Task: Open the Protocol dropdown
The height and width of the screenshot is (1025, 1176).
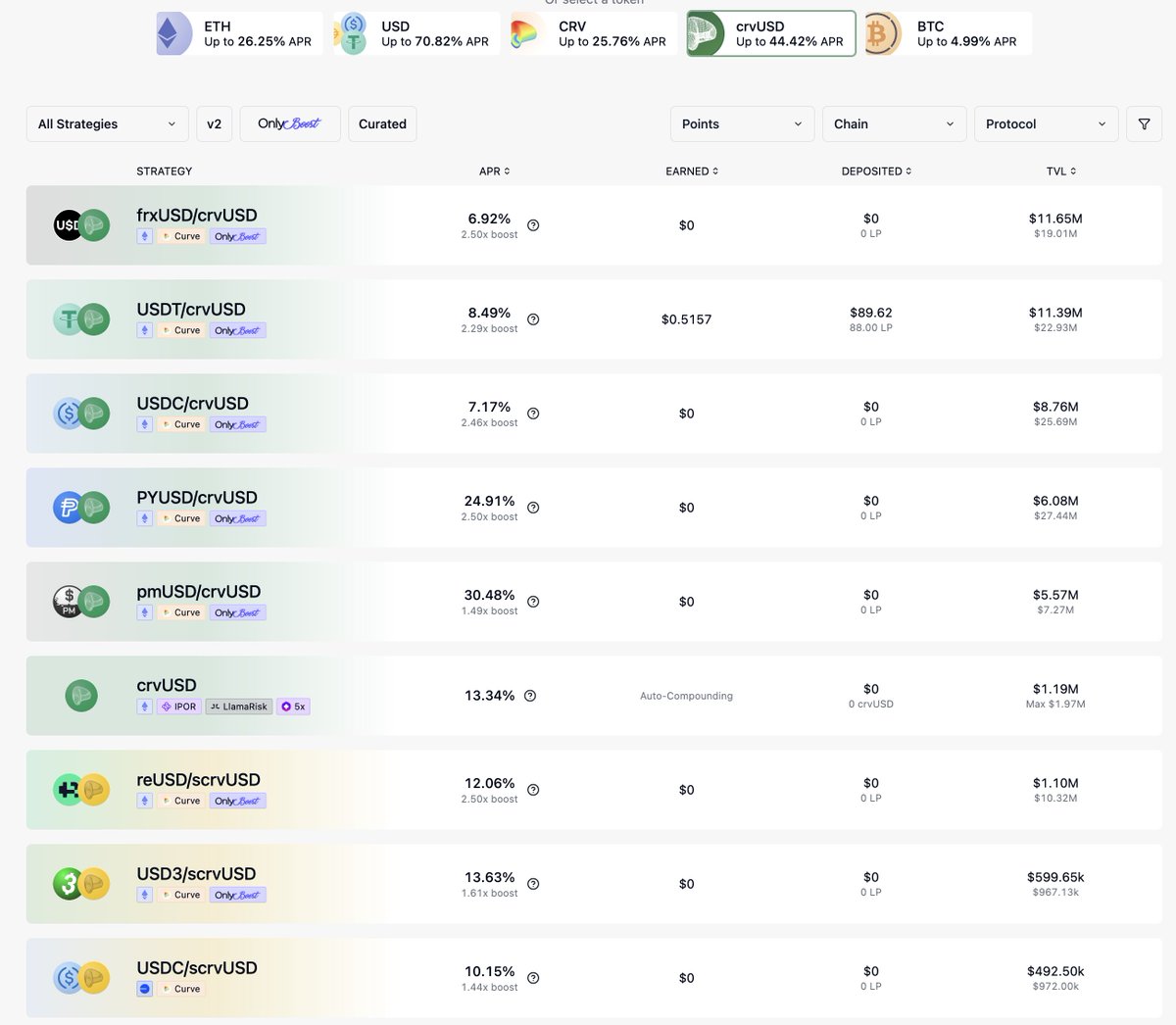Action: (1046, 124)
